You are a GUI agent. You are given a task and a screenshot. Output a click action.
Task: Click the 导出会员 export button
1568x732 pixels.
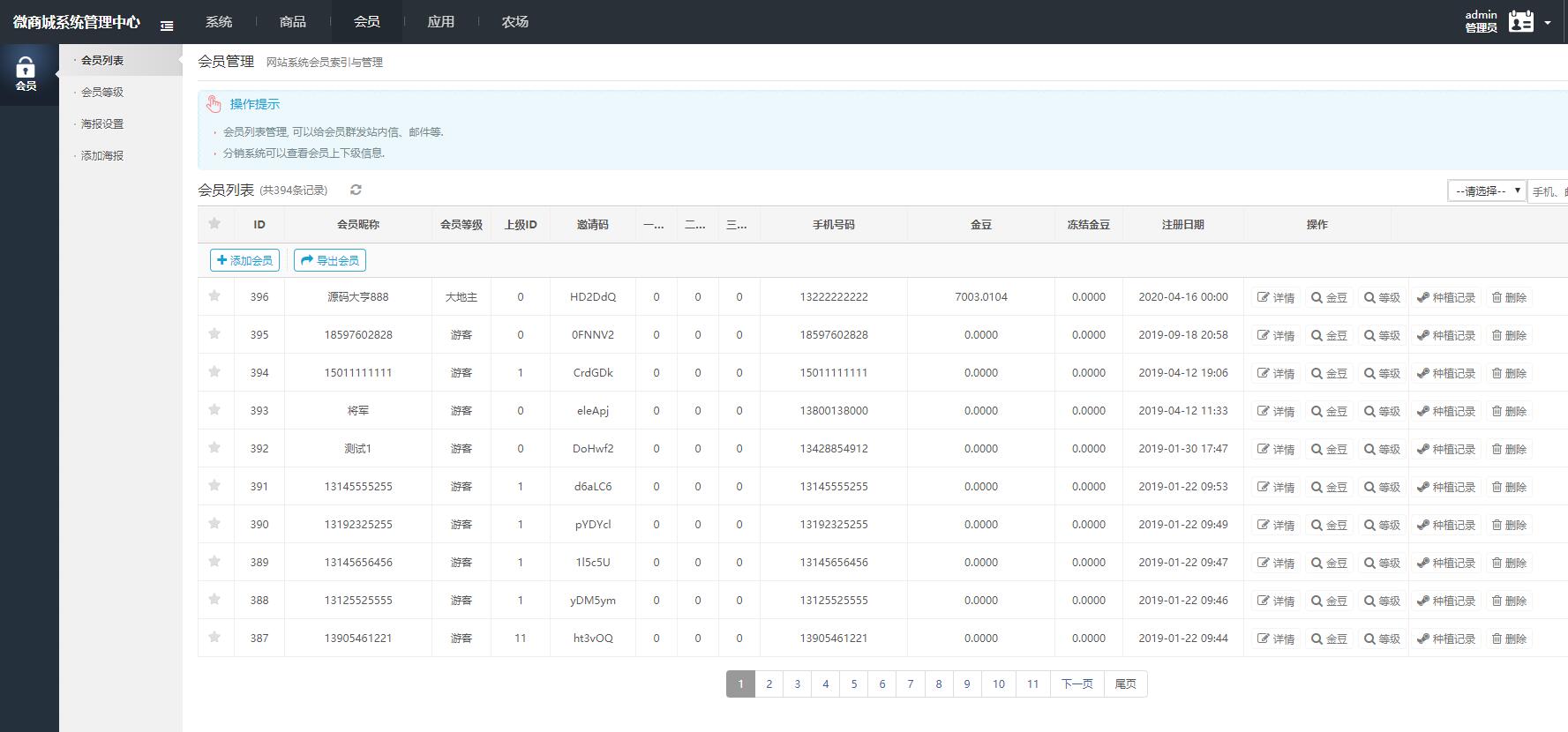pyautogui.click(x=330, y=260)
